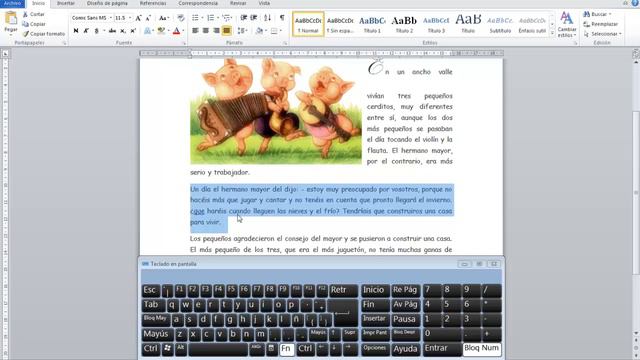
Task: Click the borders icon
Action: pos(274,31)
